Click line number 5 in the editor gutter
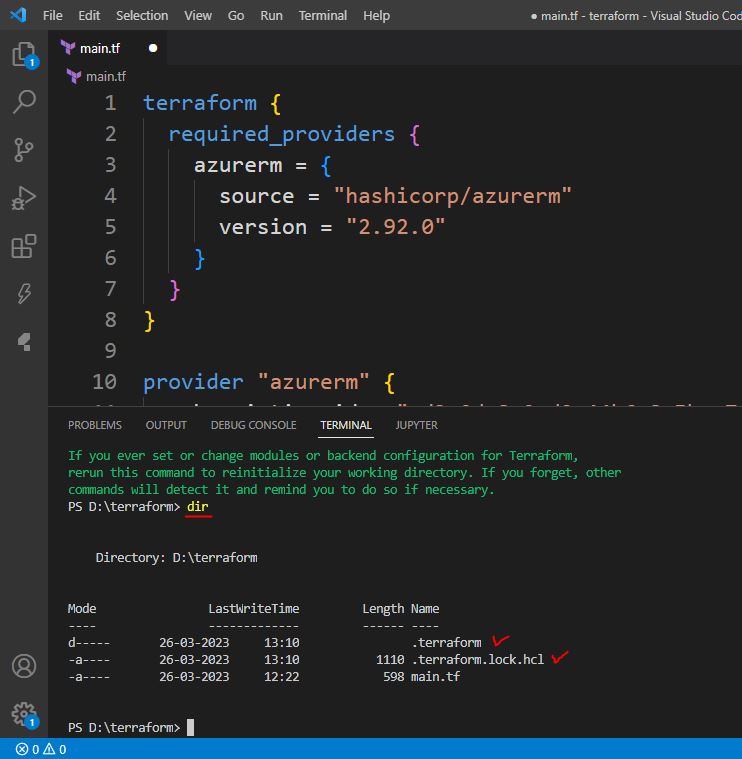The height and width of the screenshot is (759, 742). (x=110, y=227)
